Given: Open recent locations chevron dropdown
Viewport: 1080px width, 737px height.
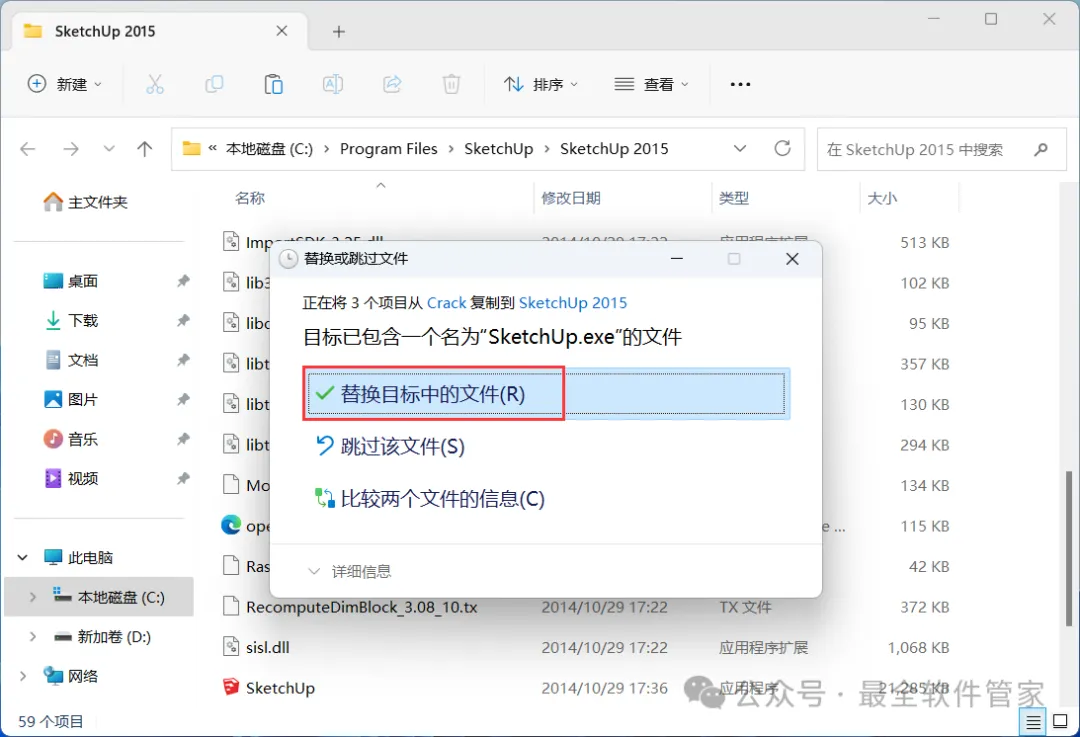Looking at the screenshot, I should point(109,149).
